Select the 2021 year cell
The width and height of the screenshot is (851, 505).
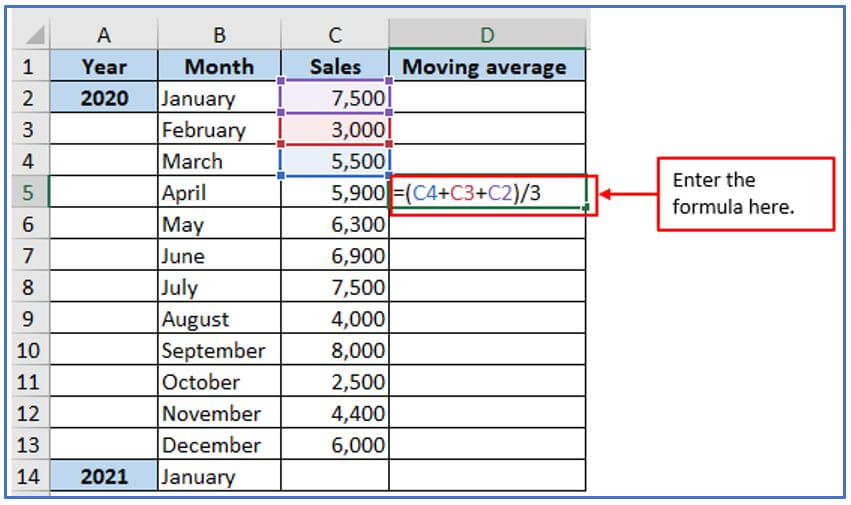tap(104, 476)
